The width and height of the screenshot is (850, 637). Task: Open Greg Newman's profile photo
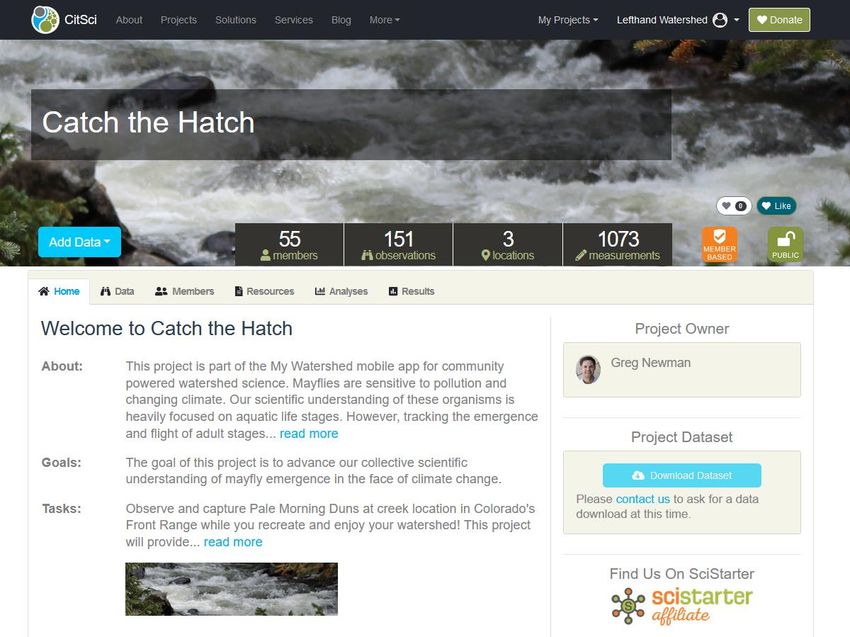click(588, 370)
